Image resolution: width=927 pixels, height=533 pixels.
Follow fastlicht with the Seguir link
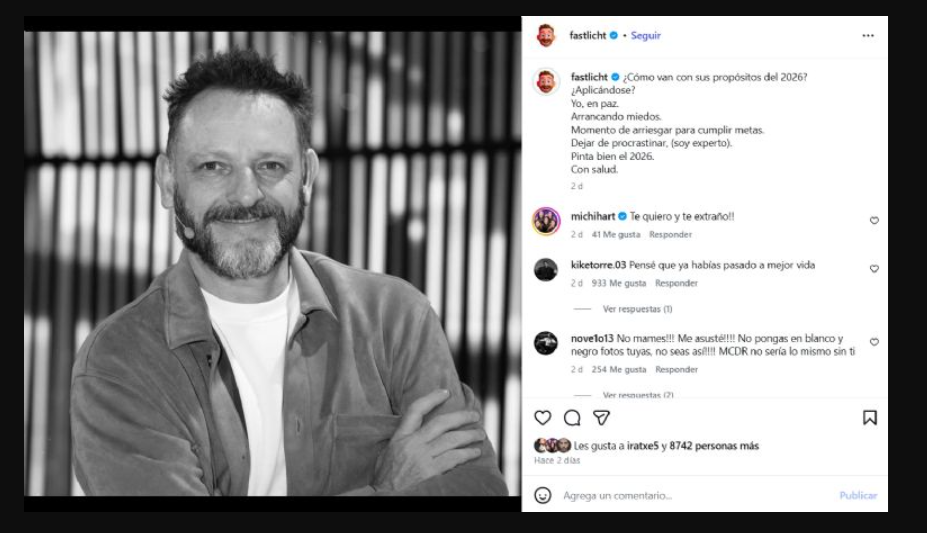click(645, 35)
